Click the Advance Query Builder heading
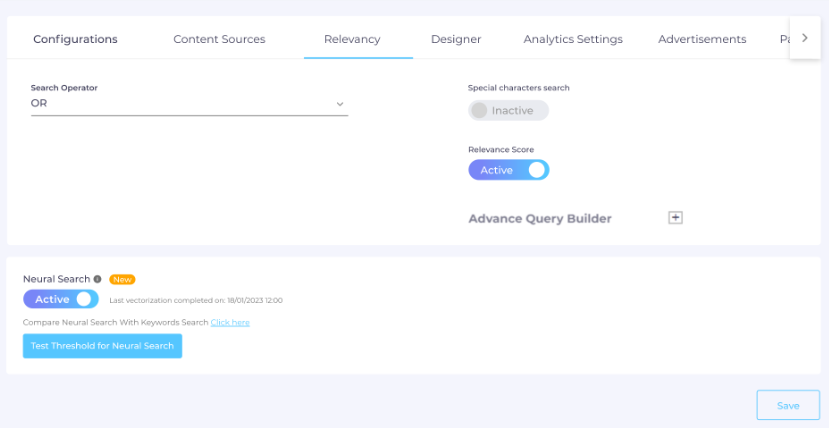This screenshot has height=428, width=829. tap(540, 218)
